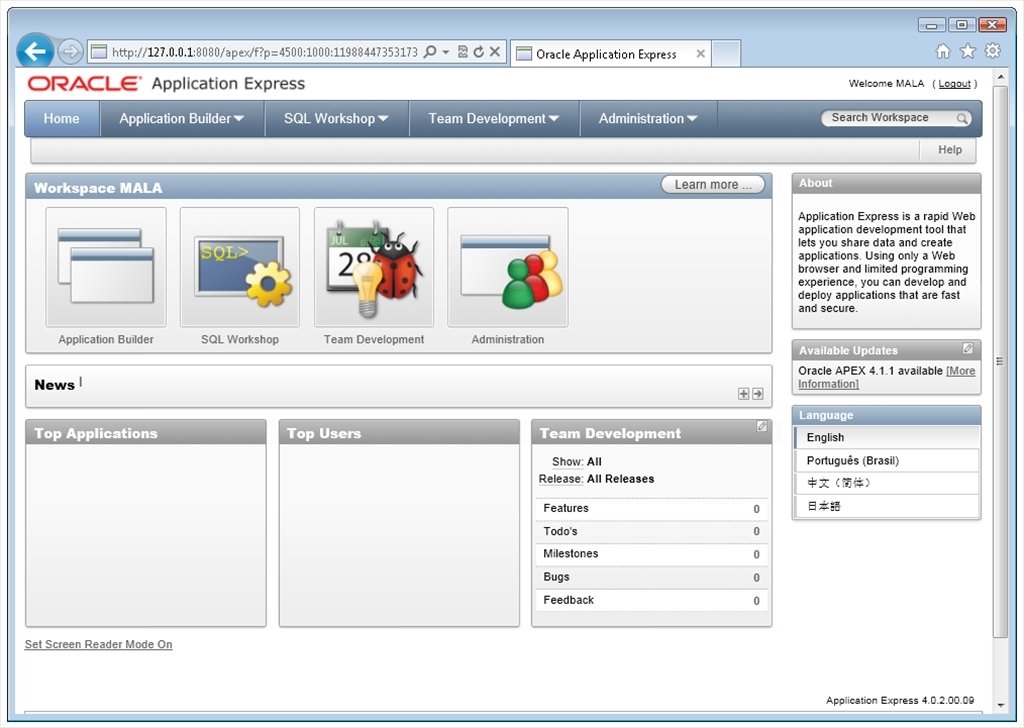The image size is (1024, 728).
Task: Go back with the browser back arrow
Action: [35, 51]
